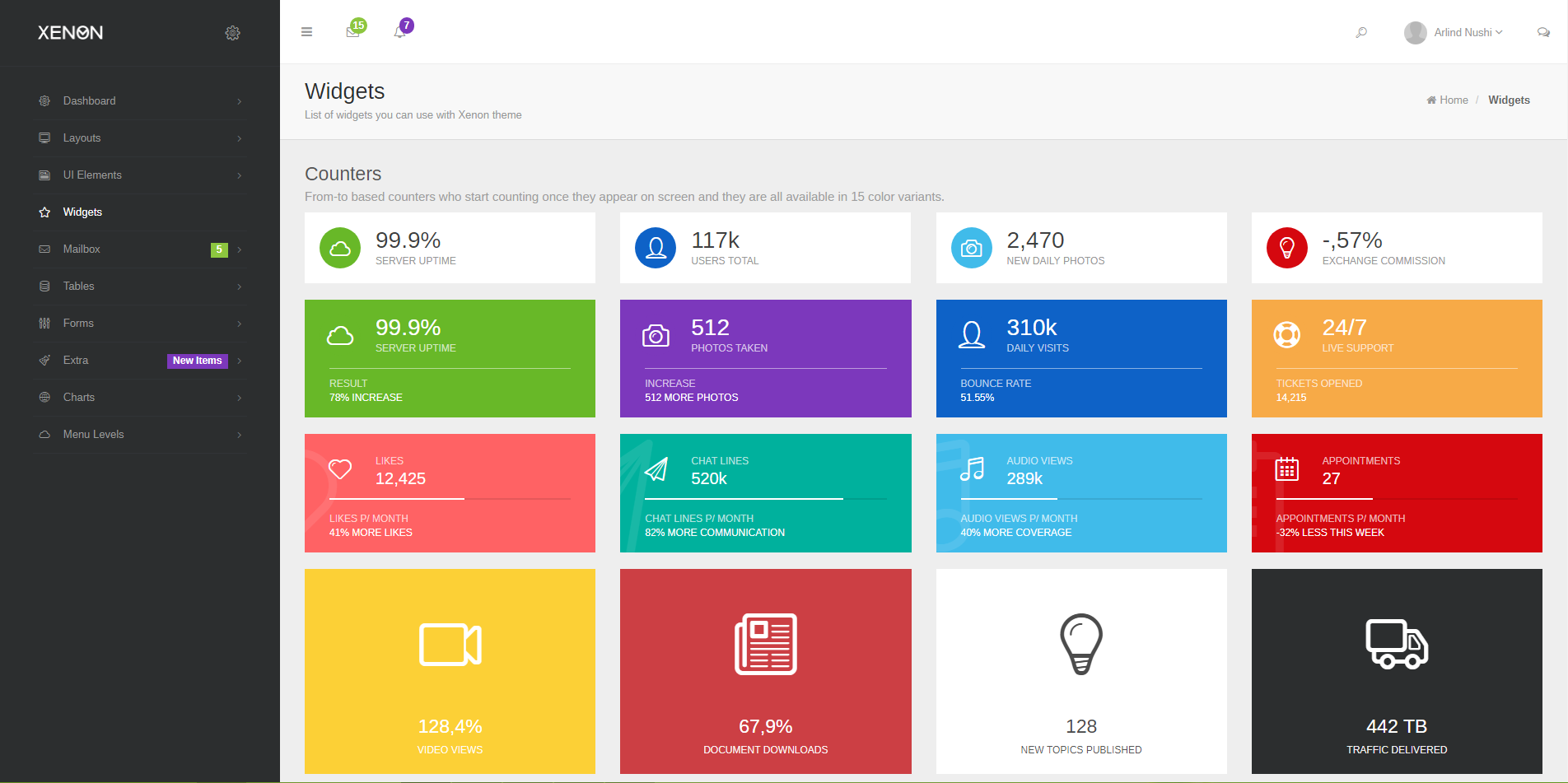Click the red lightbulb Exchange Commission icon
The height and width of the screenshot is (783, 1568).
(x=1286, y=248)
